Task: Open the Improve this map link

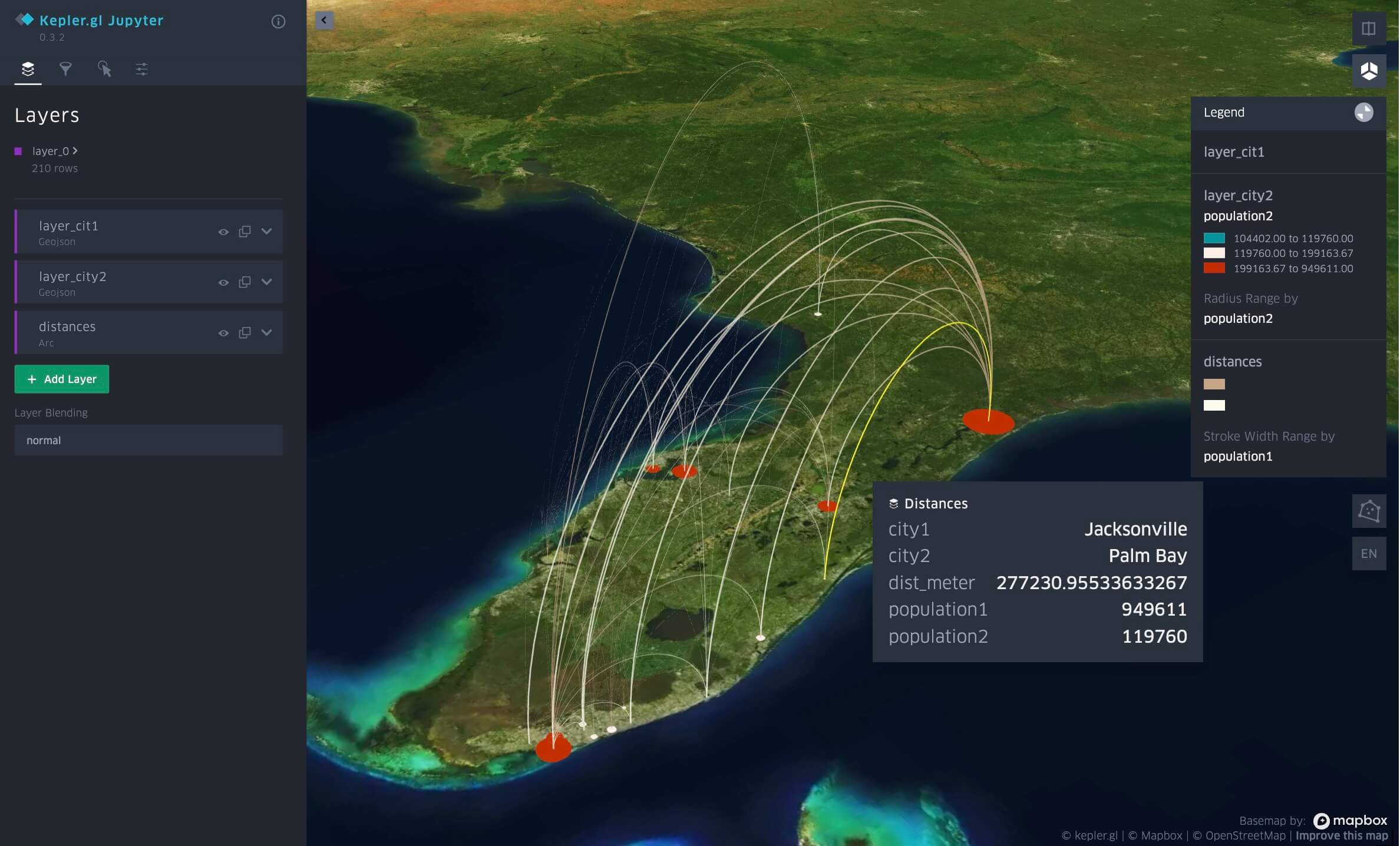Action: point(1342,835)
